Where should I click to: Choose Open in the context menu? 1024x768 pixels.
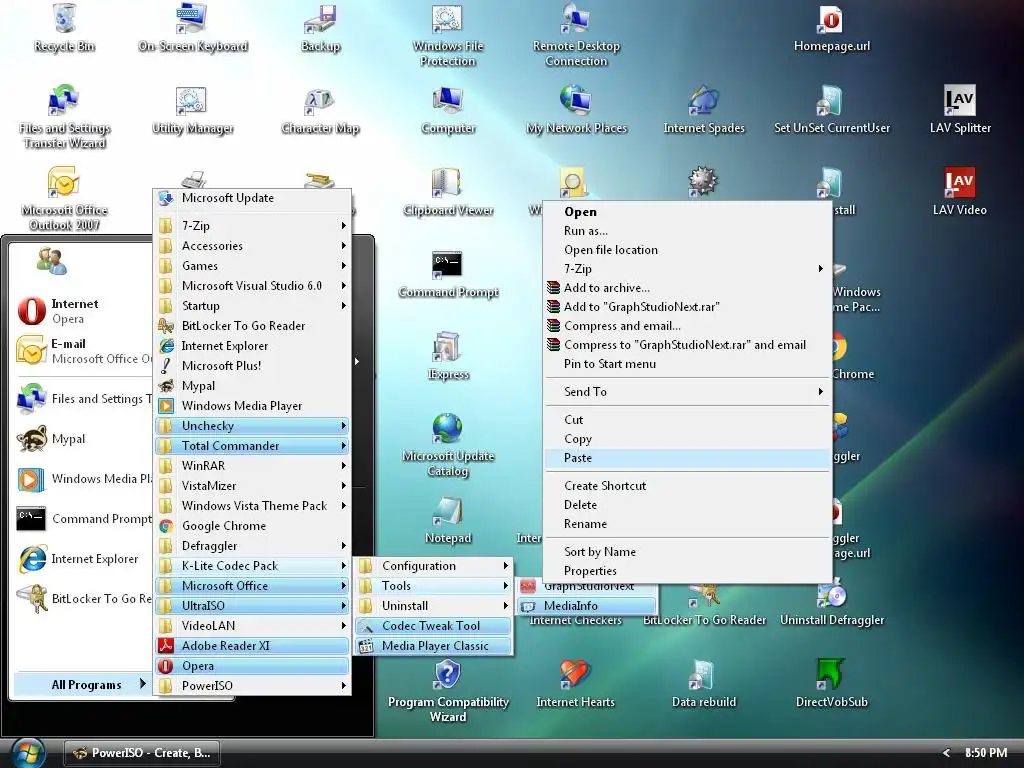[x=687, y=212]
